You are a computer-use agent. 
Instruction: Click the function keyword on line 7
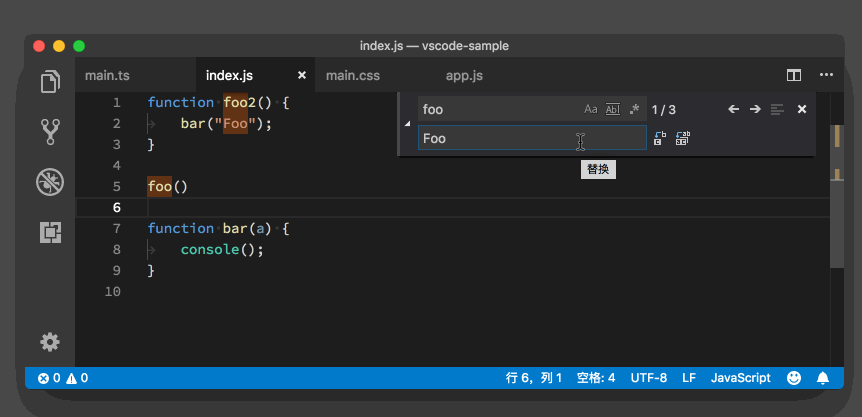click(x=180, y=229)
